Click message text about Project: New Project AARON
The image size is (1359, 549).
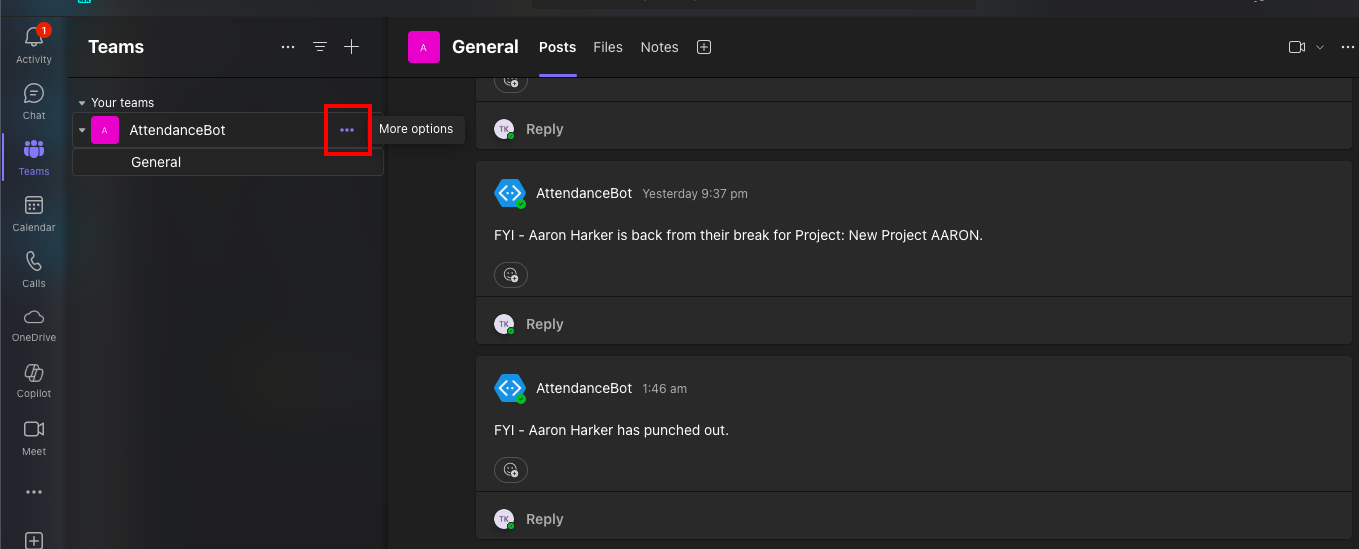(x=738, y=235)
